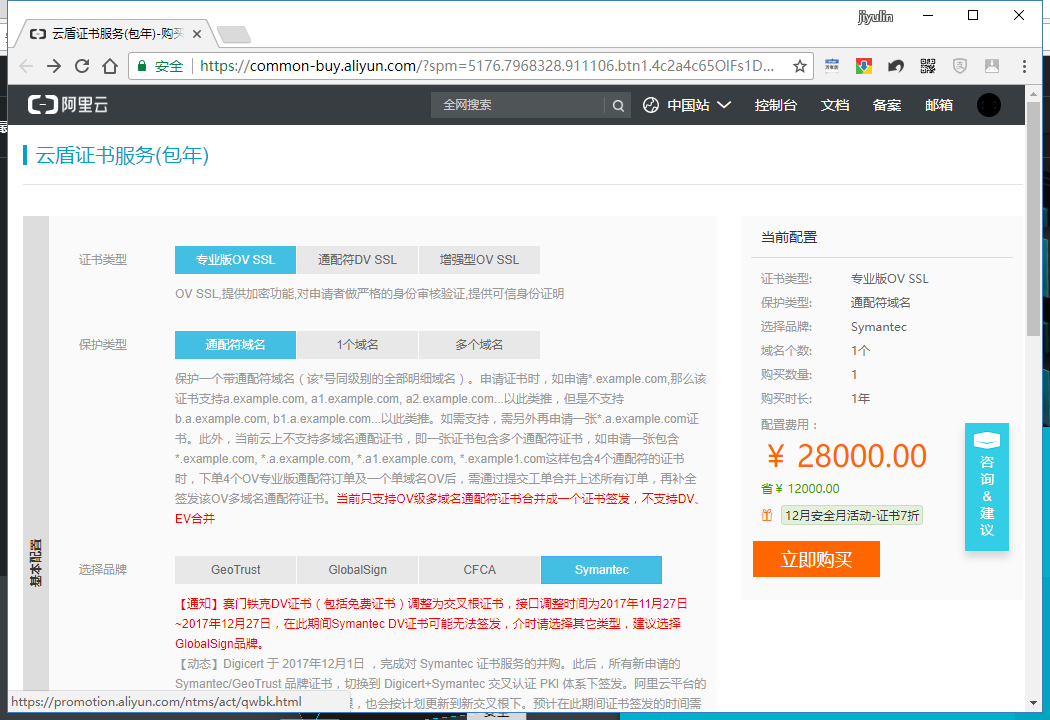Screen dimensions: 1050x720
Task: Click the globe icon beside 中国站
Action: (x=651, y=105)
